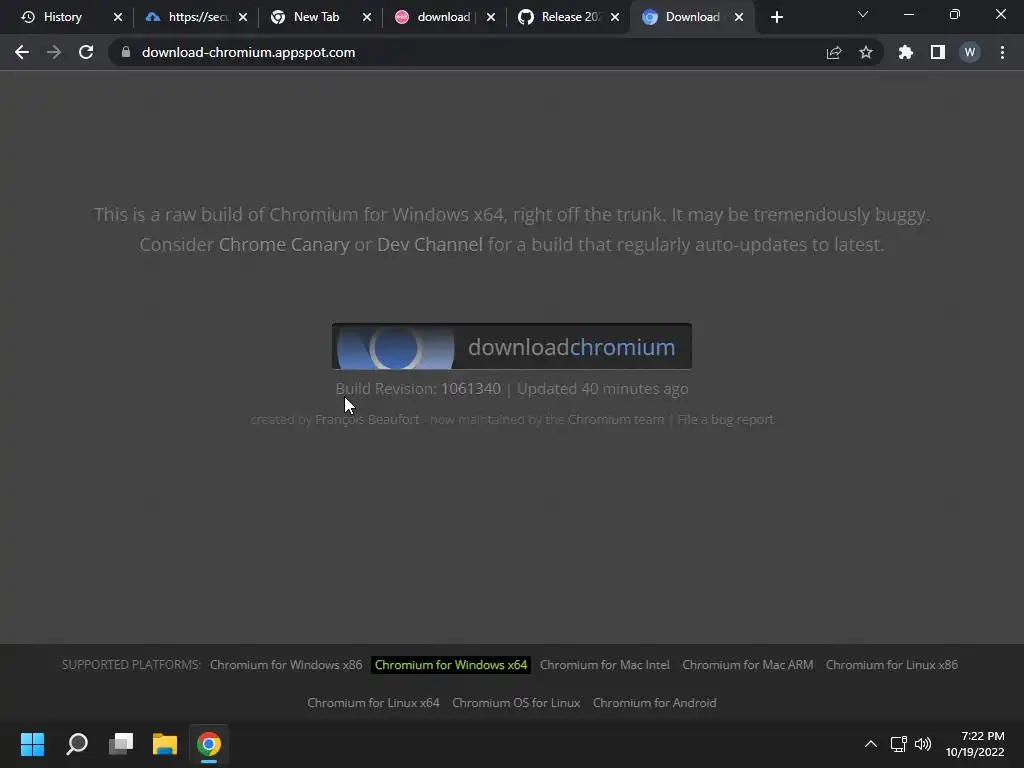Image resolution: width=1024 pixels, height=768 pixels.
Task: Select Chromium for Mac ARM
Action: (748, 665)
